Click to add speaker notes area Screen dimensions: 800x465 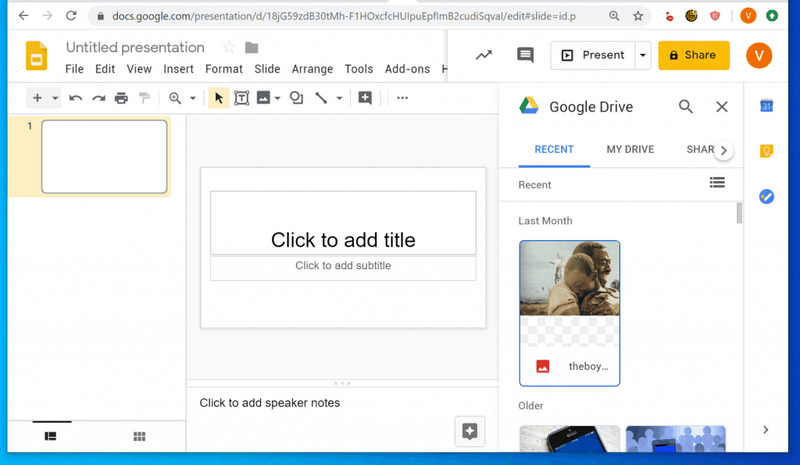point(270,403)
